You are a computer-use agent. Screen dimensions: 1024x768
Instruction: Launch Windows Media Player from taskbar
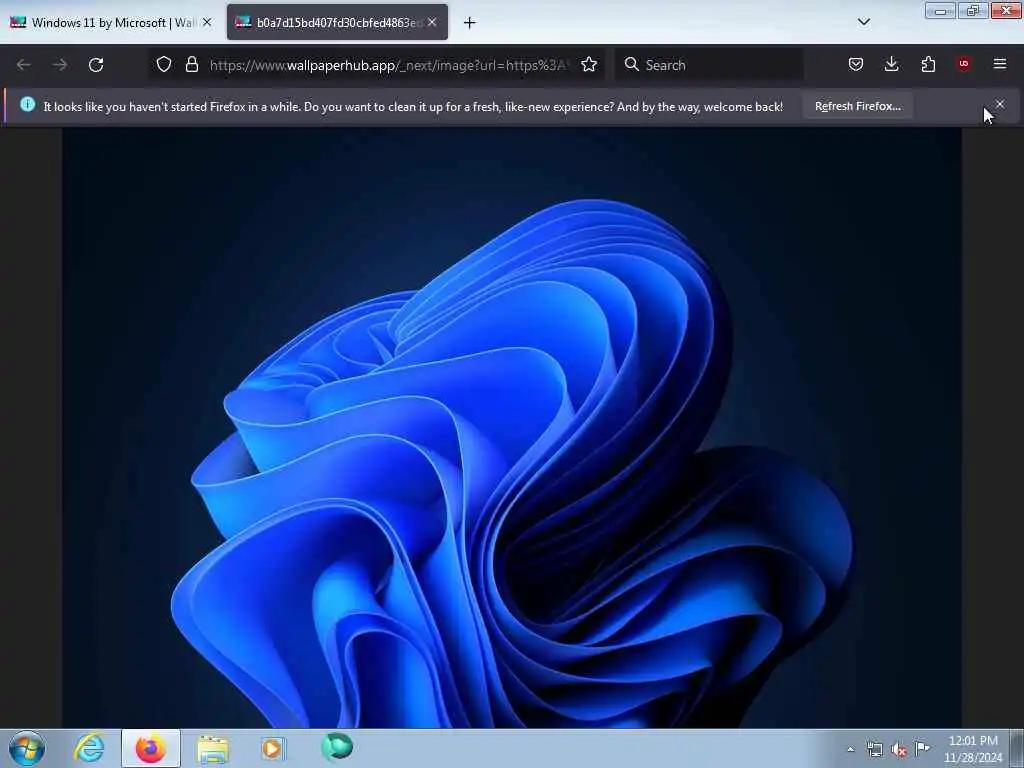tap(273, 748)
